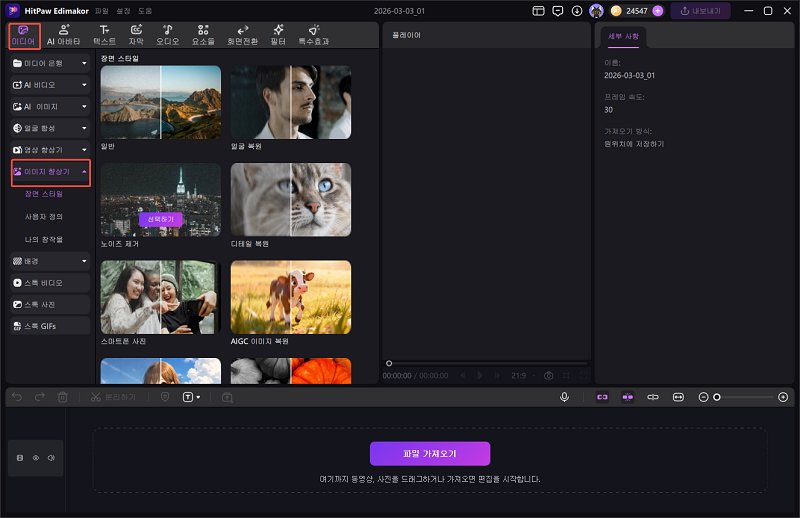Screen dimensions: 800x518
Task: Click the marker shield icon
Action: [165, 397]
